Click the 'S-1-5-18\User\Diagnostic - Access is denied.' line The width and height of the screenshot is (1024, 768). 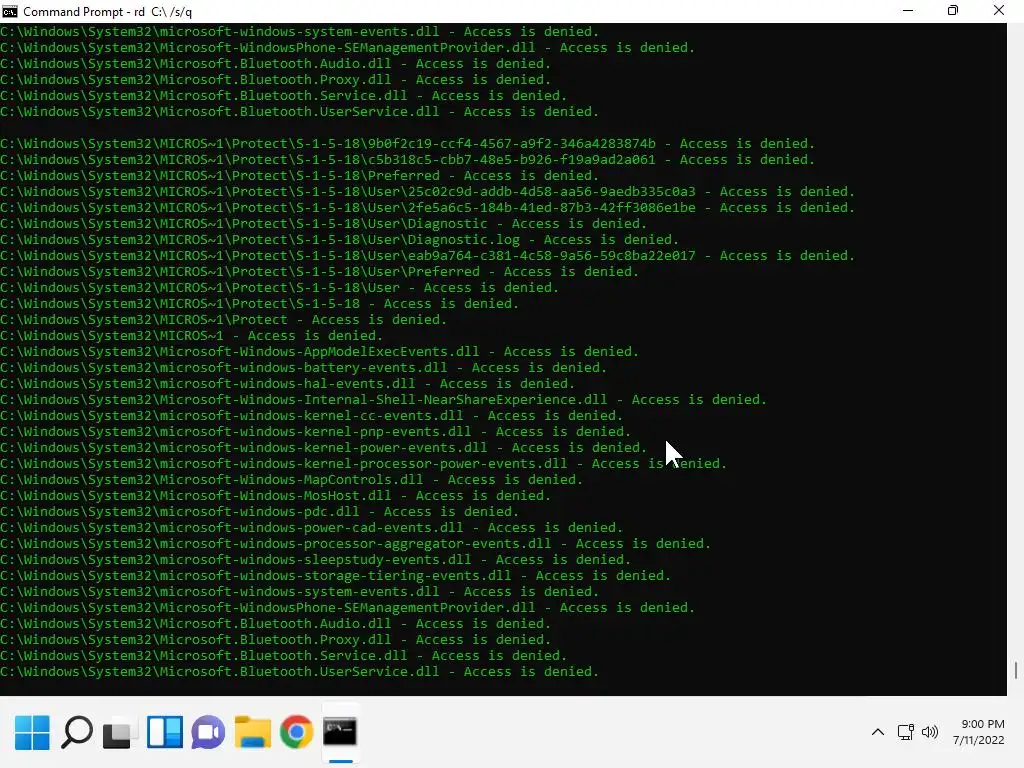[323, 223]
